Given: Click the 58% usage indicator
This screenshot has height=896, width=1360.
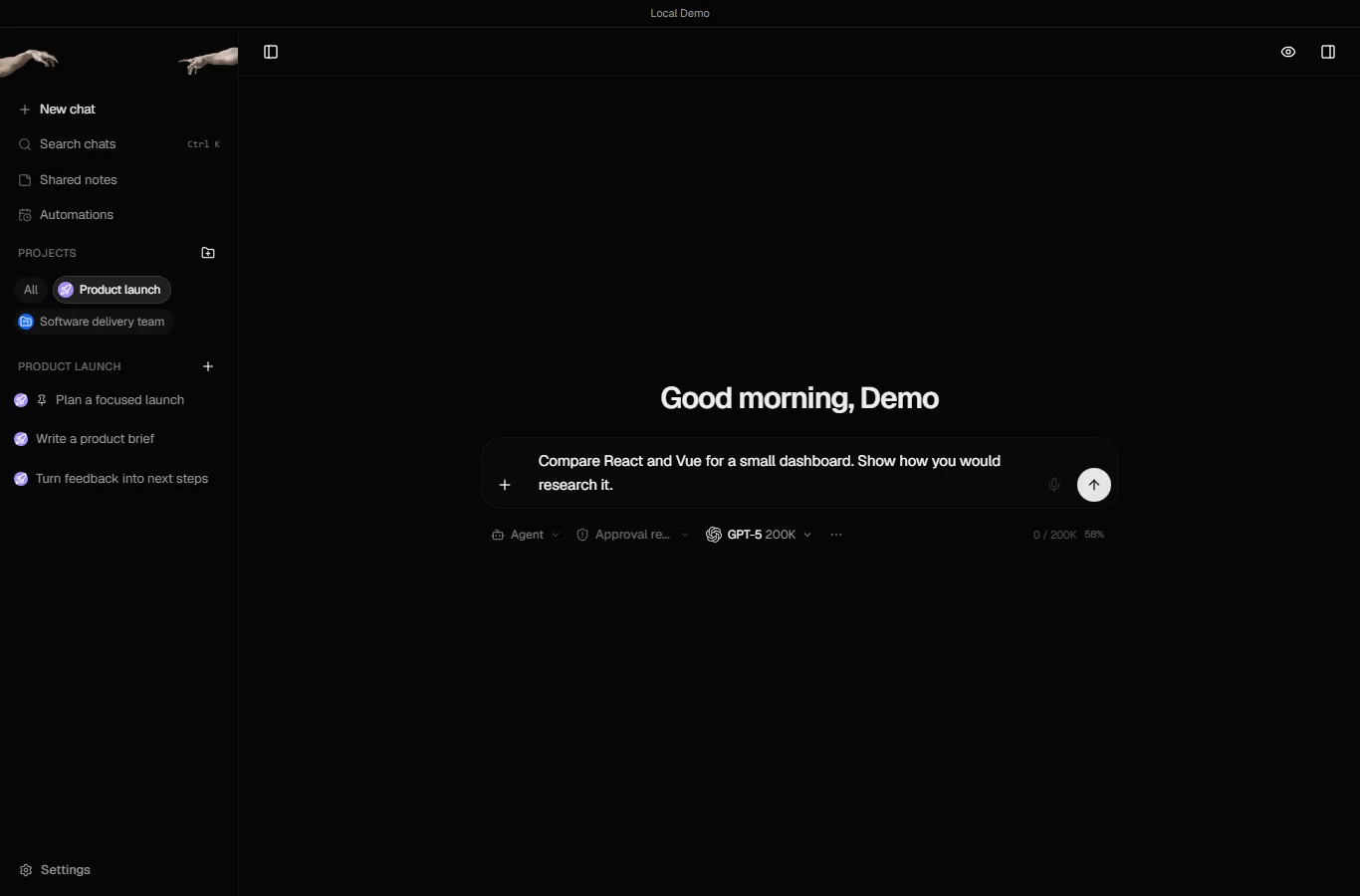Looking at the screenshot, I should click(1094, 535).
